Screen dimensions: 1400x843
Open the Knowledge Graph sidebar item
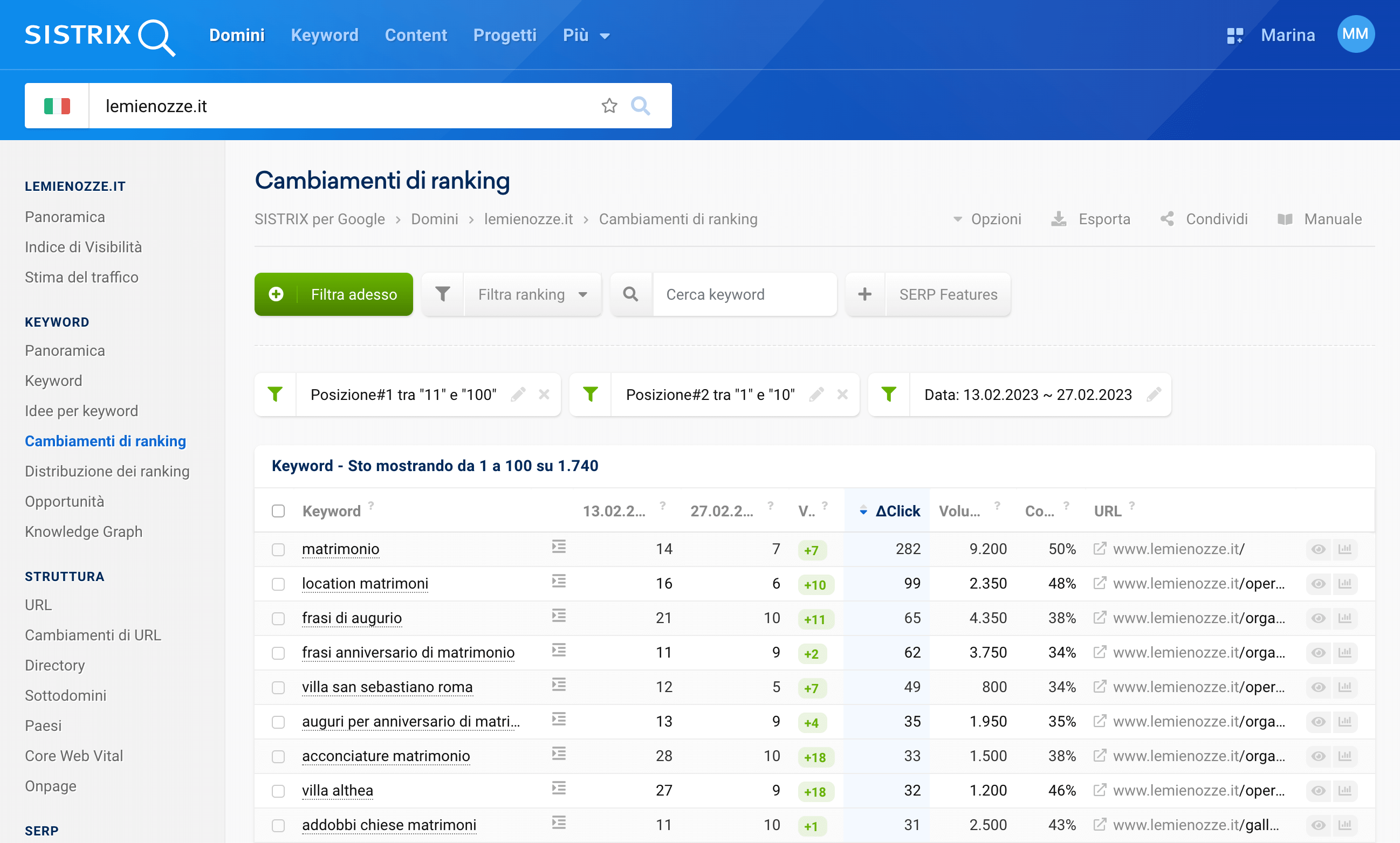[84, 531]
